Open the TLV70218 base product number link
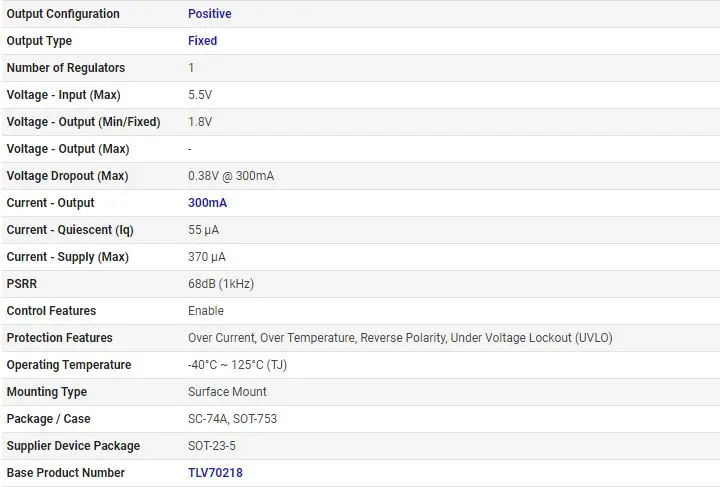Viewport: 720px width, 487px height. tap(215, 473)
